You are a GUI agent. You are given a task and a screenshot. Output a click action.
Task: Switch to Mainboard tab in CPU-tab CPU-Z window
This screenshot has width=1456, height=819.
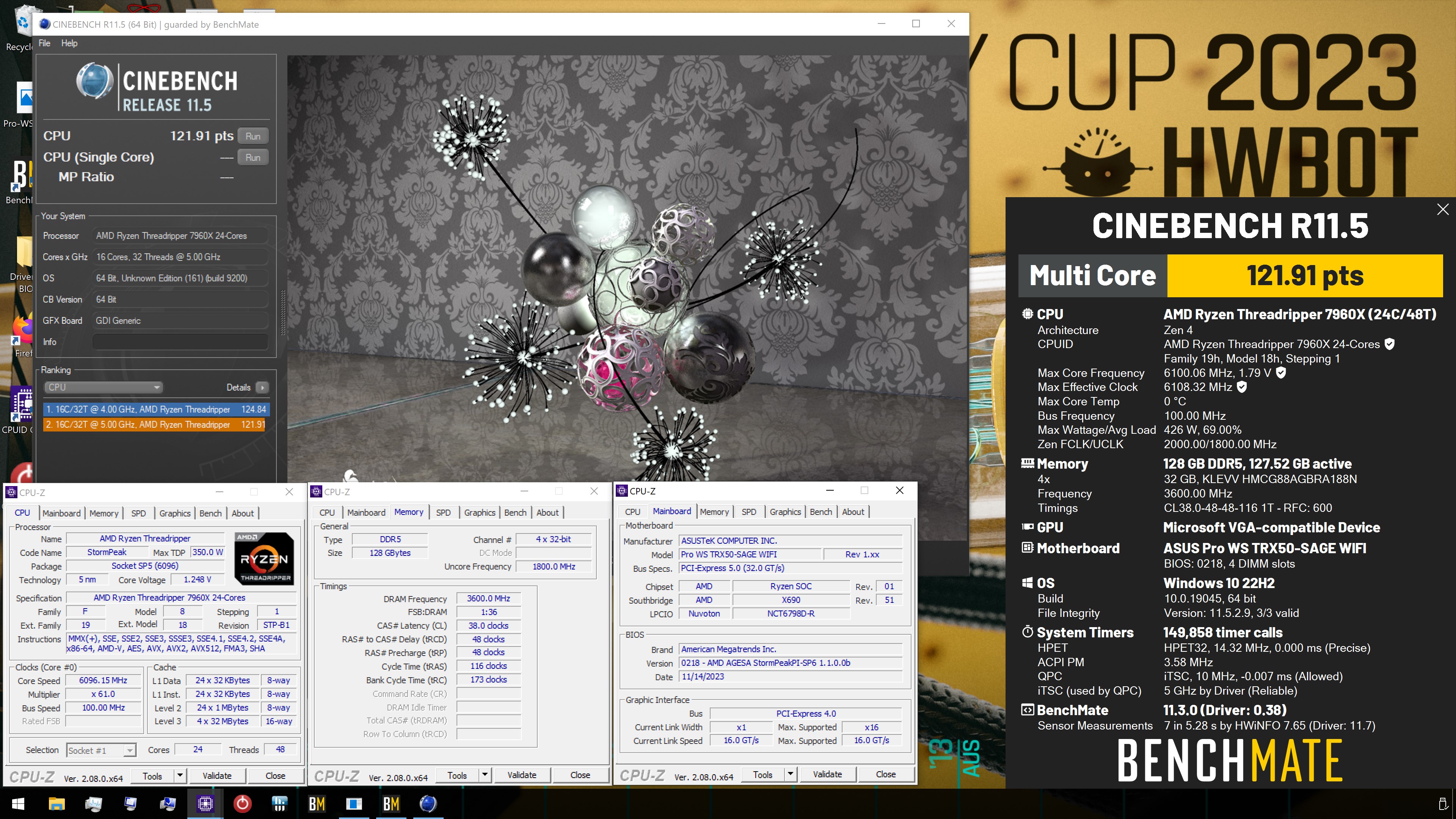pos(61,513)
